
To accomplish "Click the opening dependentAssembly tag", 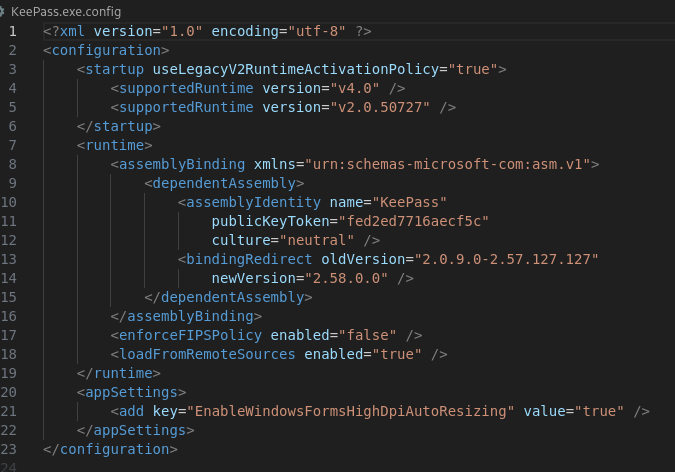I will click(x=224, y=183).
